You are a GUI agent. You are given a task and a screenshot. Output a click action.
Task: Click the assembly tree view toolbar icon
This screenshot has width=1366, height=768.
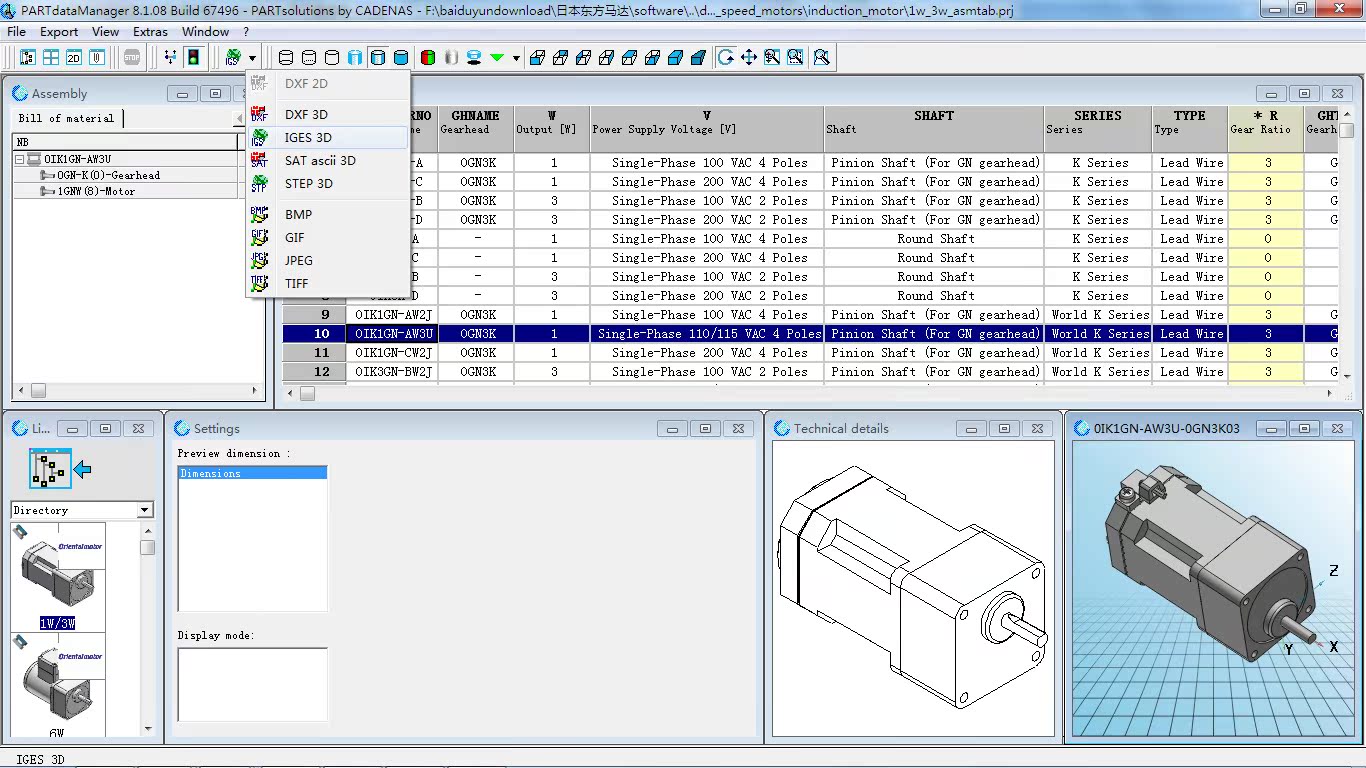click(28, 57)
